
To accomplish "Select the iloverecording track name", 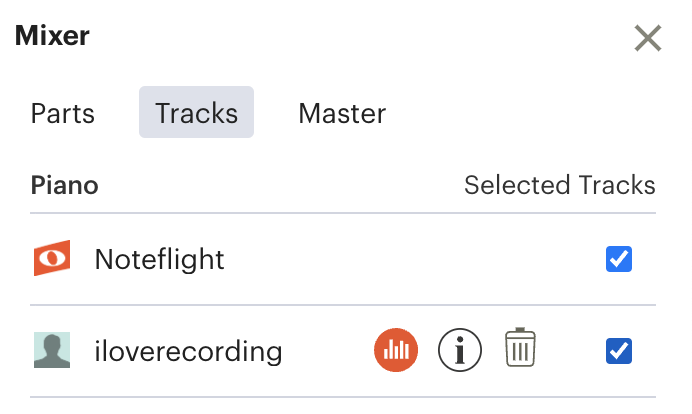I will coord(188,351).
